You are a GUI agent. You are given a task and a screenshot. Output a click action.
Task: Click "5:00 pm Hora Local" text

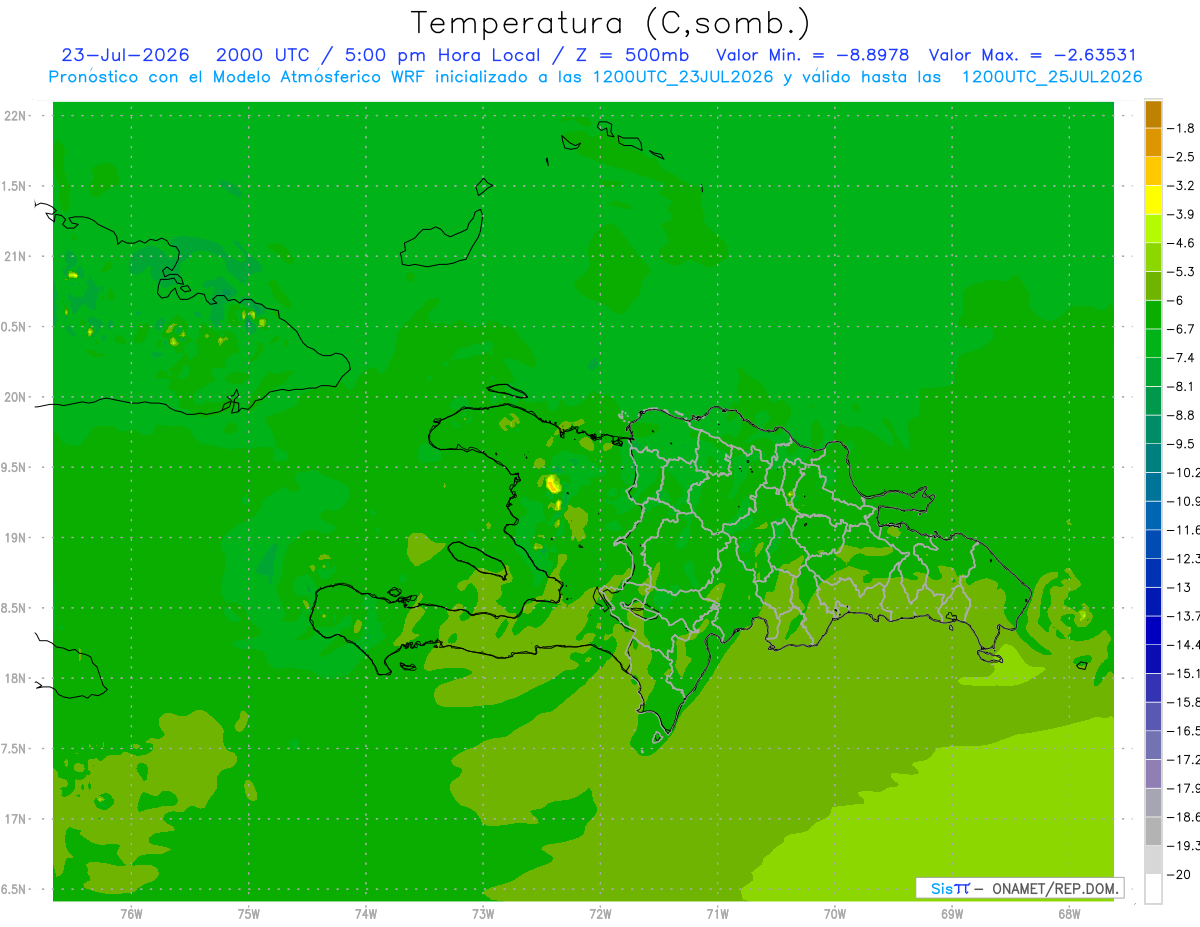click(445, 55)
